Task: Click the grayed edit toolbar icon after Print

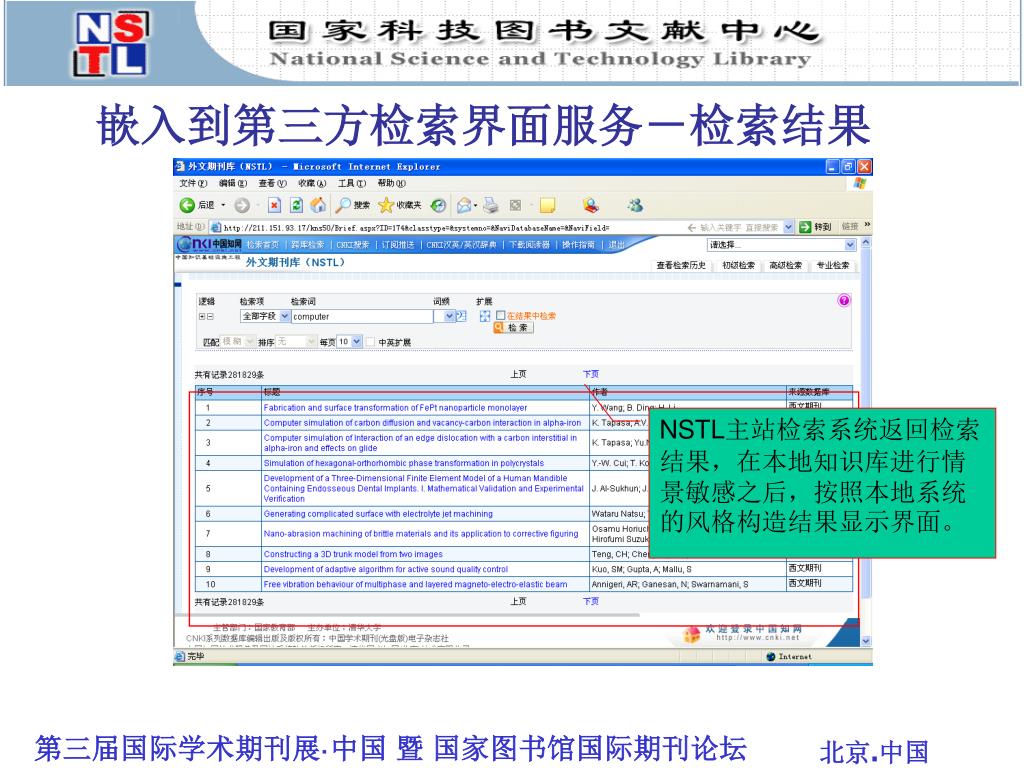Action: (515, 205)
